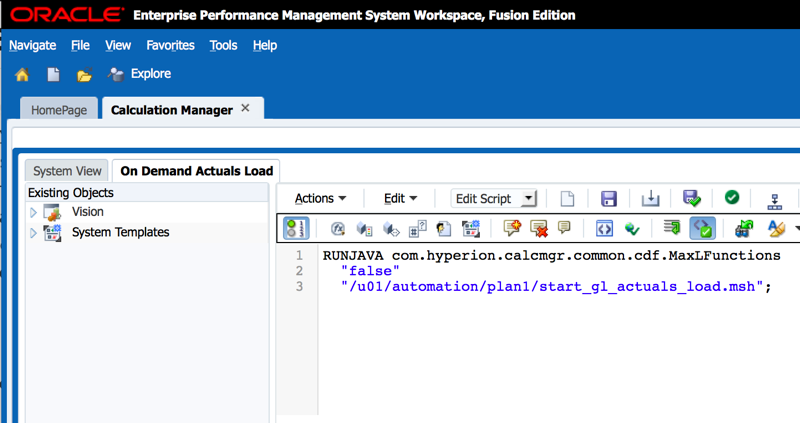
Task: Select the Calculation Manager tab
Action: tap(172, 110)
